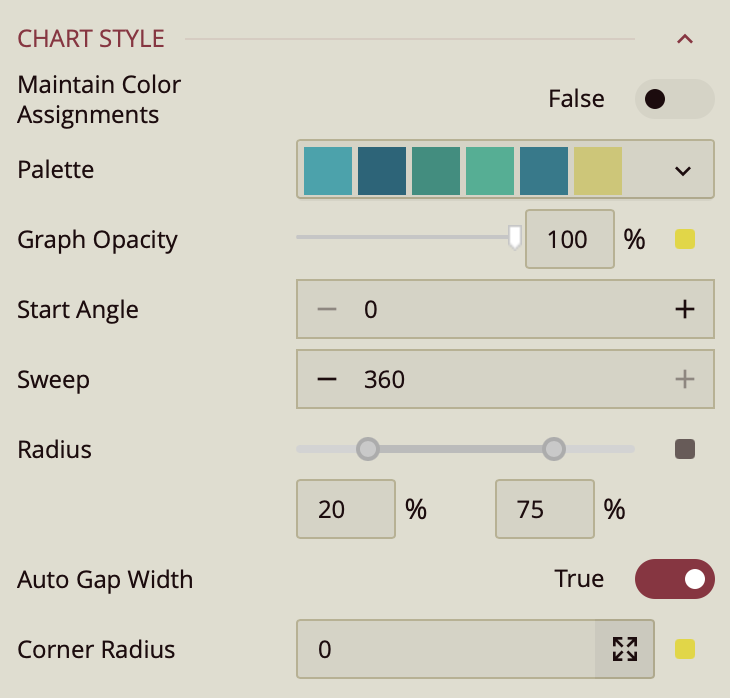The width and height of the screenshot is (730, 698).
Task: Open the Palette dropdown arrow
Action: pos(683,170)
